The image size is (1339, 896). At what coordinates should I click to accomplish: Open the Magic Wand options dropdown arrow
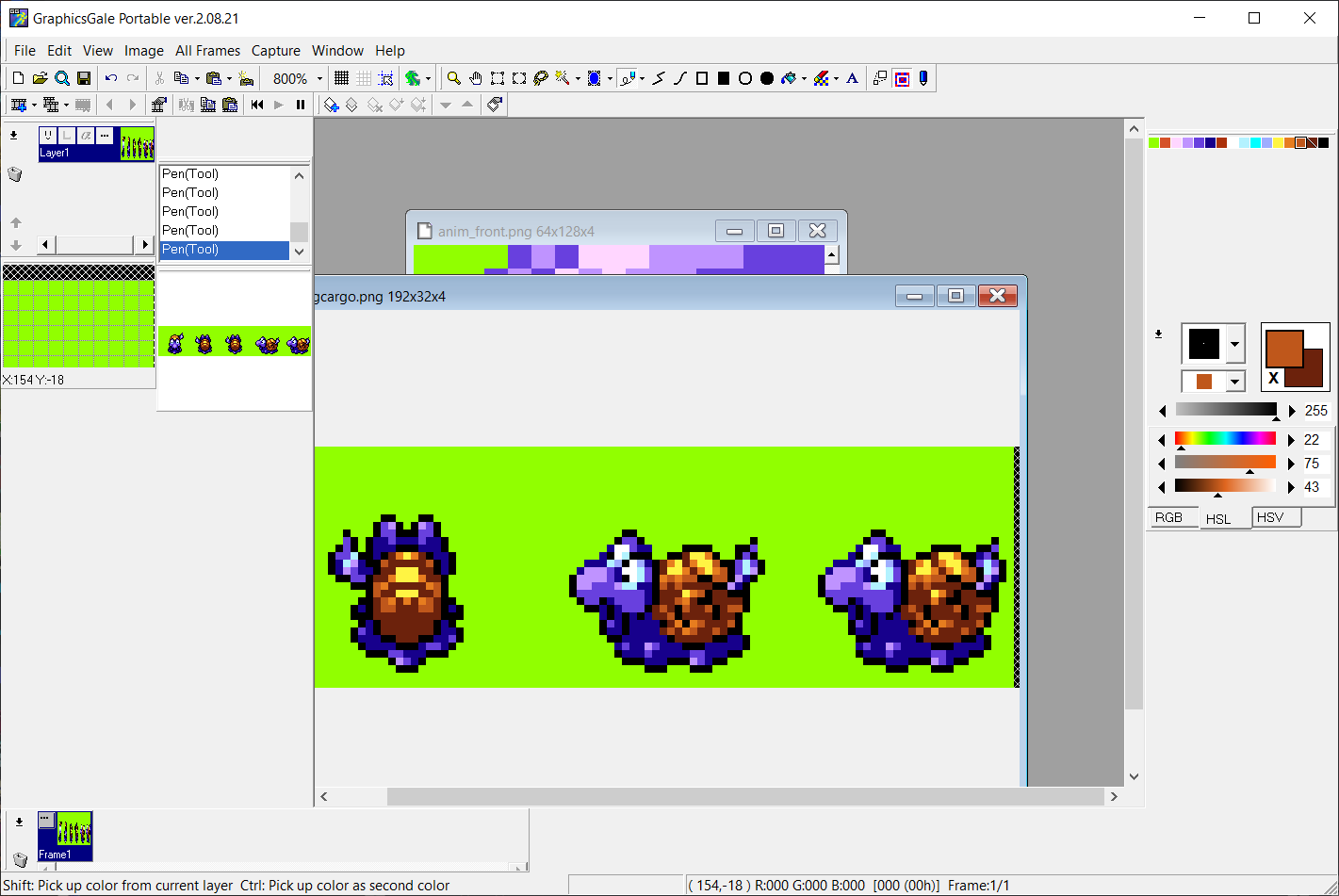578,78
